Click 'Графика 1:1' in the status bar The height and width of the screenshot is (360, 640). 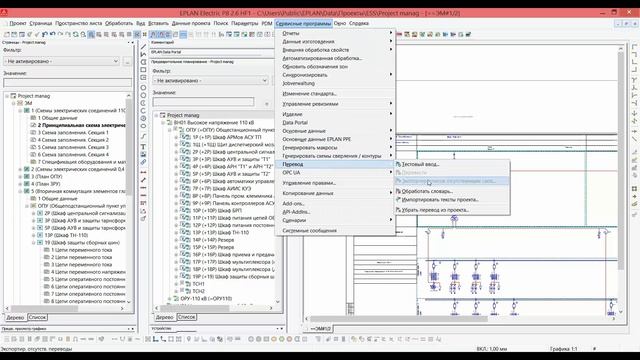(563, 349)
